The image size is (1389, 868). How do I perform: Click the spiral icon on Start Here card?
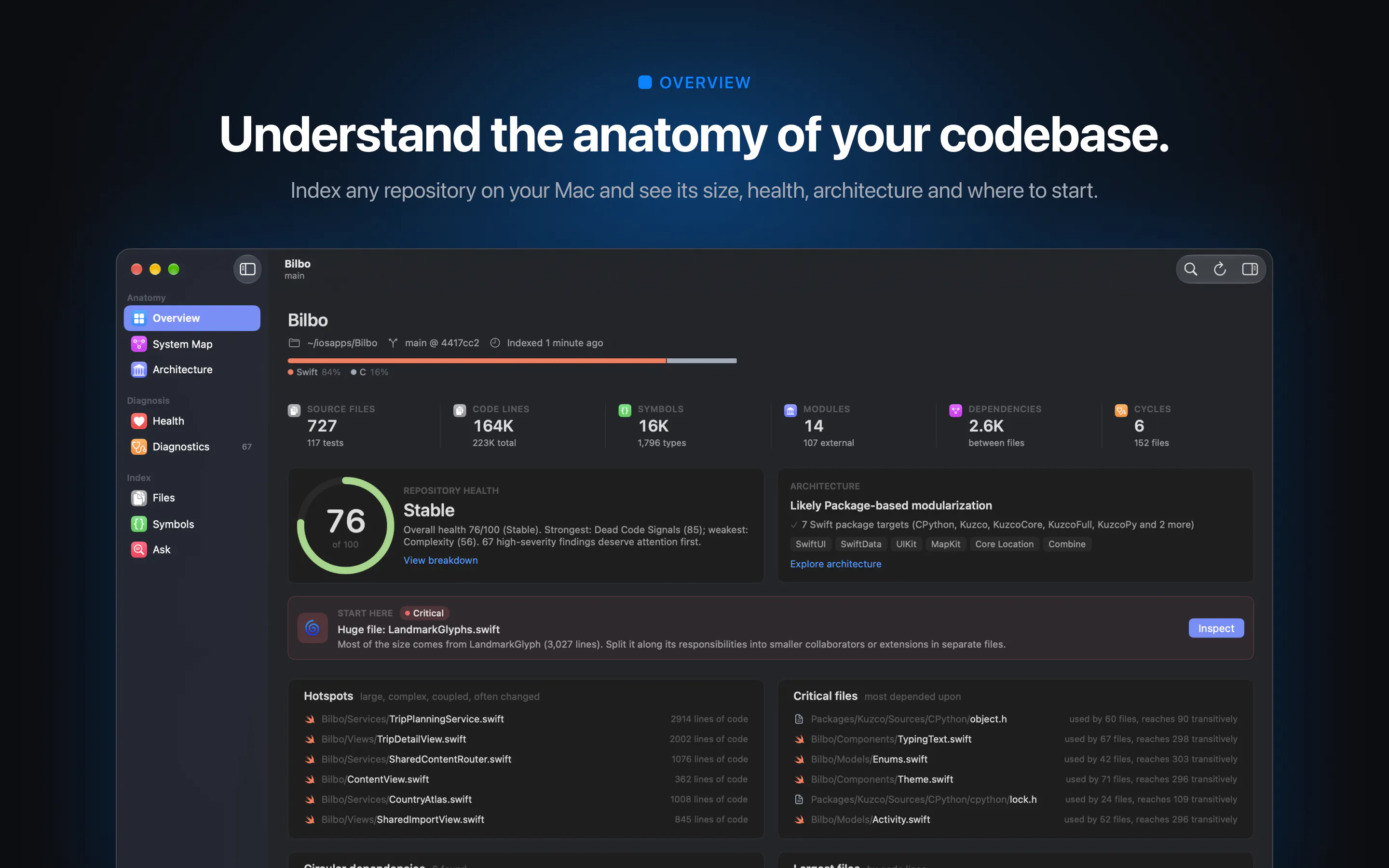[x=312, y=627]
